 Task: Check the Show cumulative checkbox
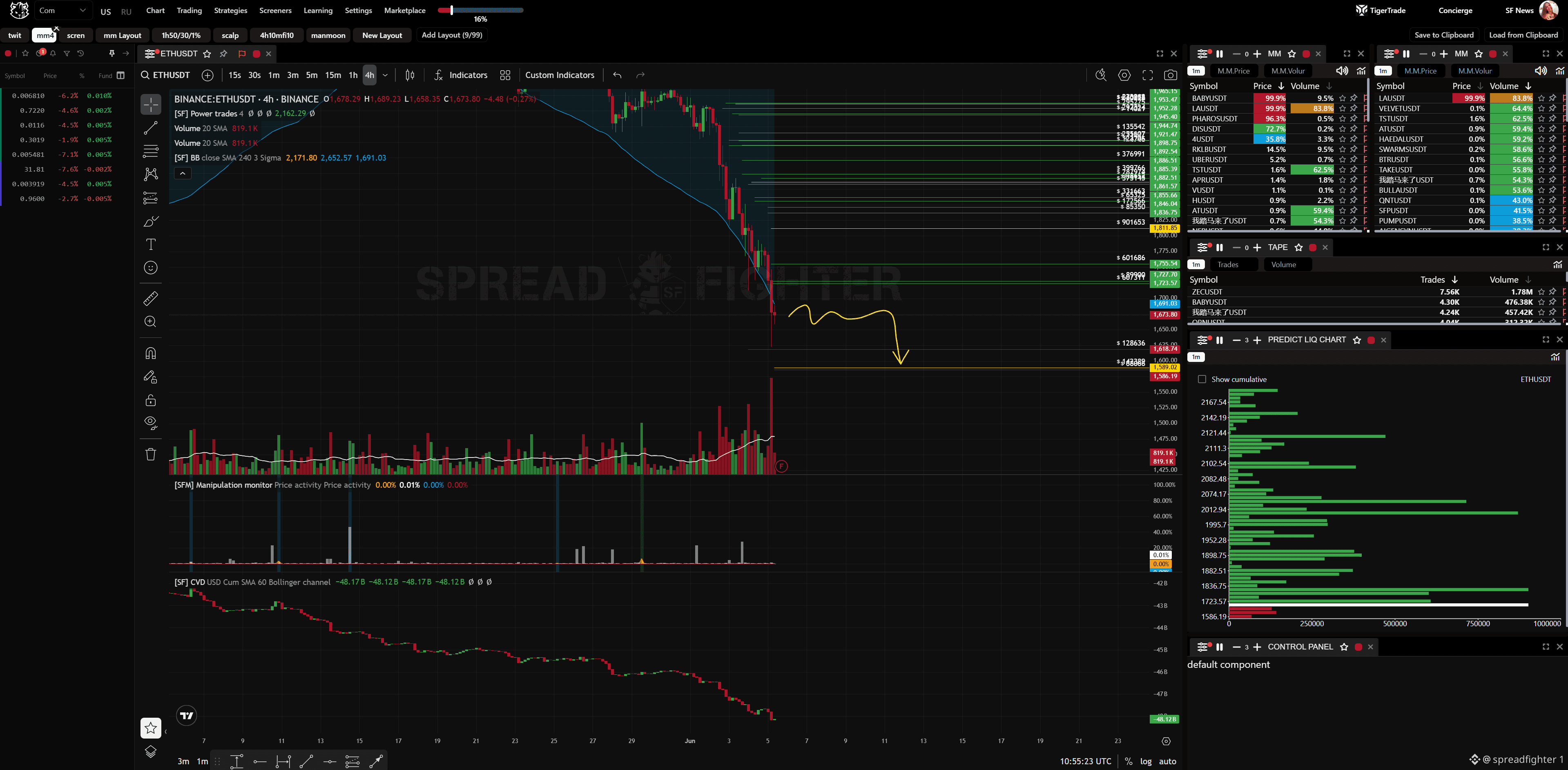pos(1202,379)
